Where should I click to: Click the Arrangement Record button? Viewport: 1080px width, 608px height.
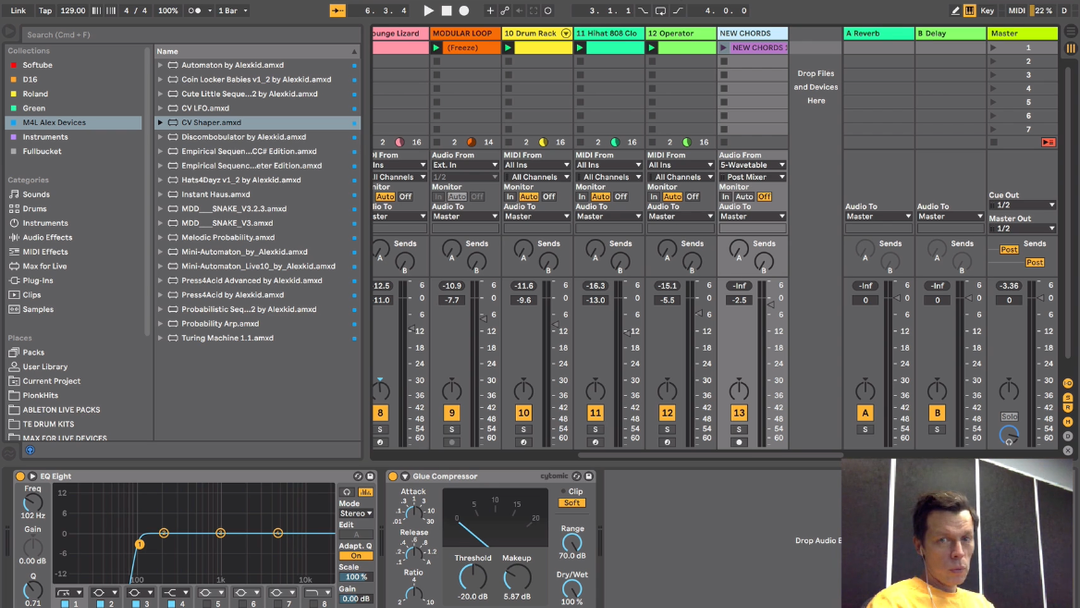coord(464,11)
